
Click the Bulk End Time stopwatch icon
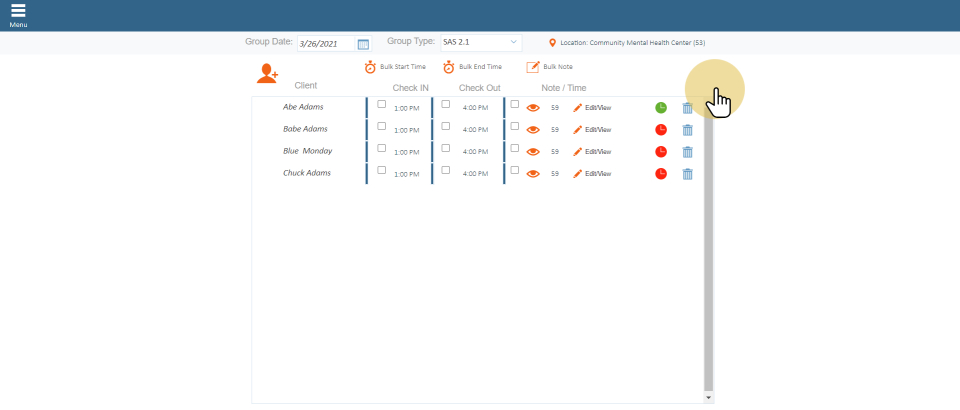click(x=449, y=67)
